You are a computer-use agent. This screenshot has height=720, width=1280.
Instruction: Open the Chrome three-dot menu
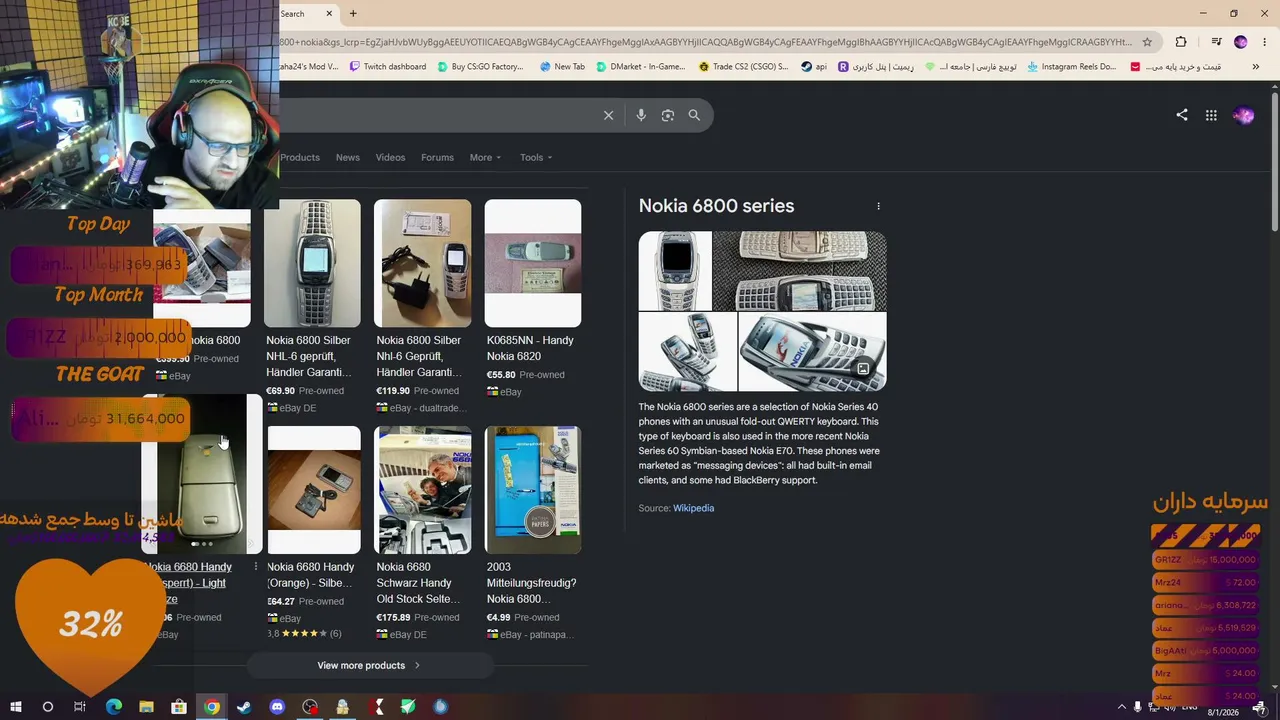pyautogui.click(x=1265, y=42)
